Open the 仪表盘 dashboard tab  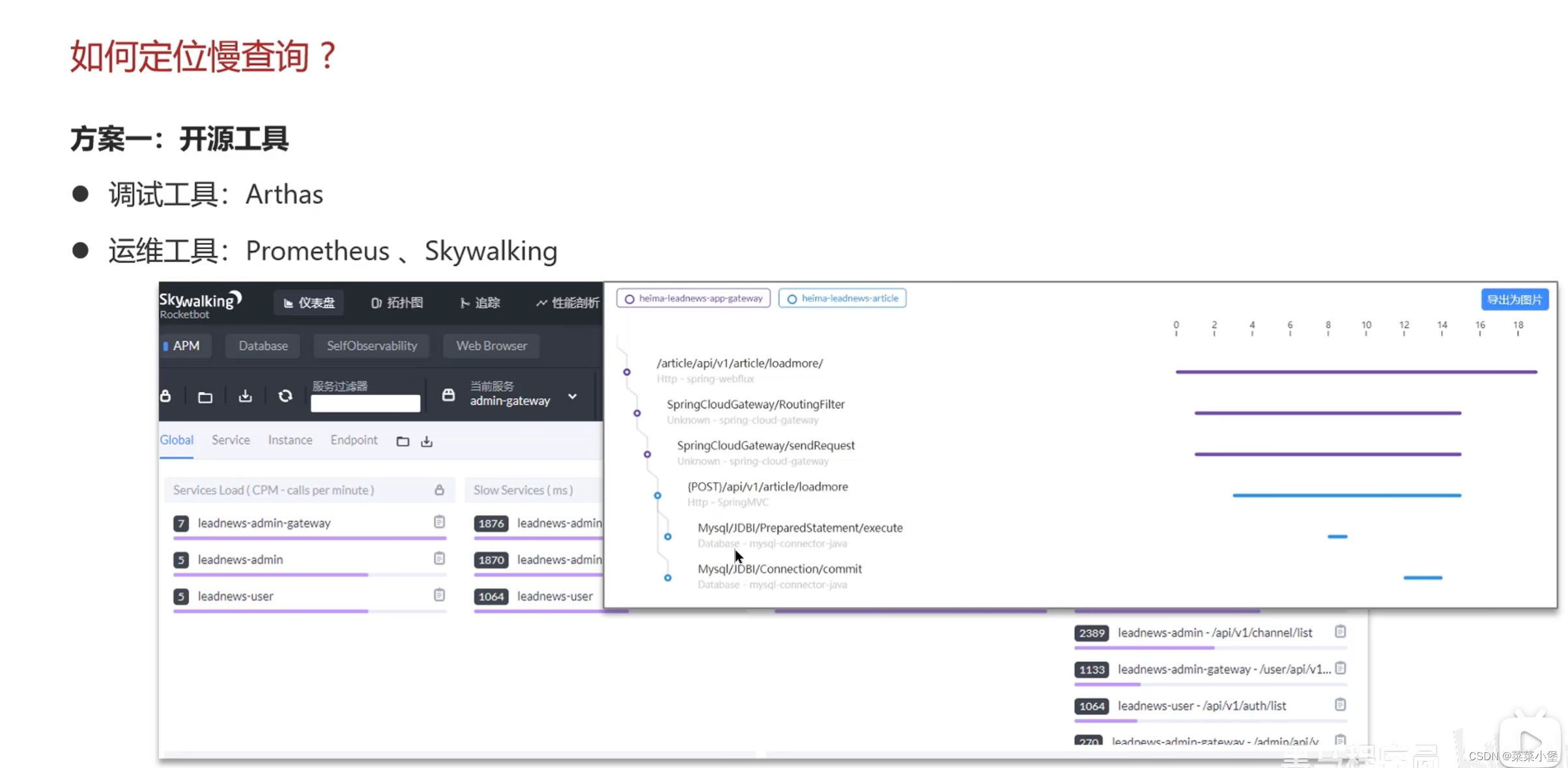(x=309, y=303)
